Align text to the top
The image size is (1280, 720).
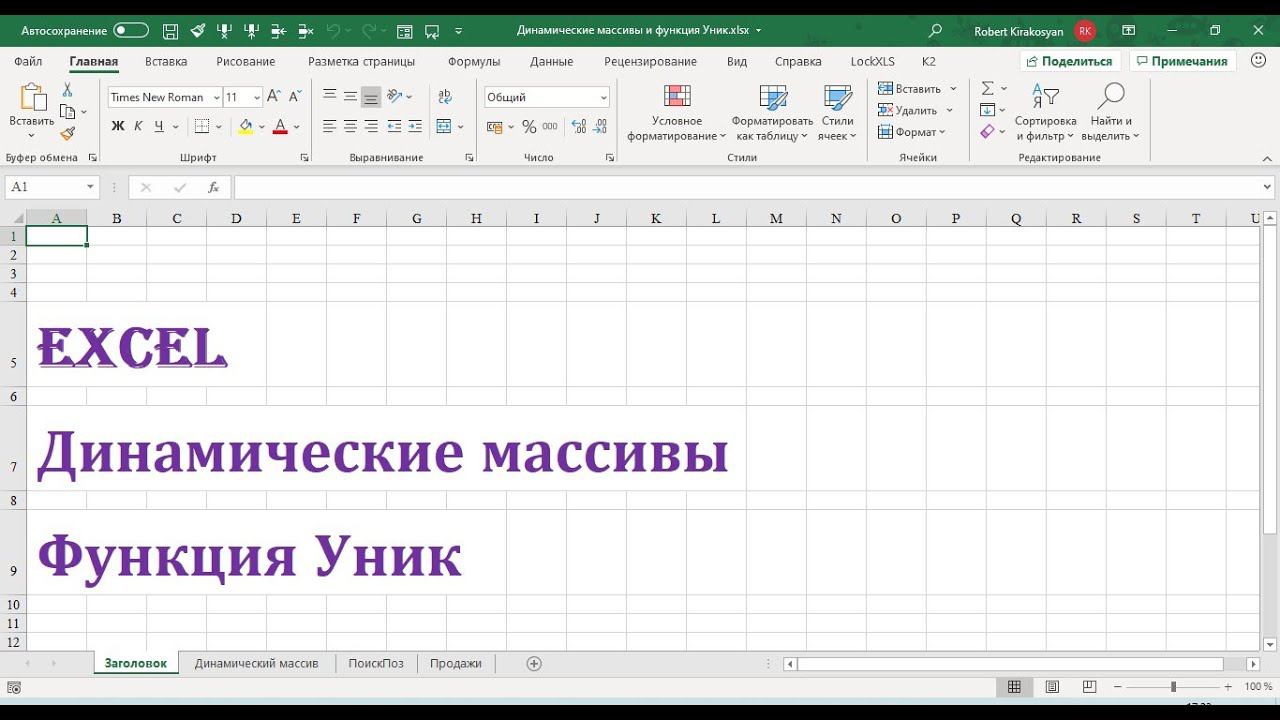[x=329, y=96]
